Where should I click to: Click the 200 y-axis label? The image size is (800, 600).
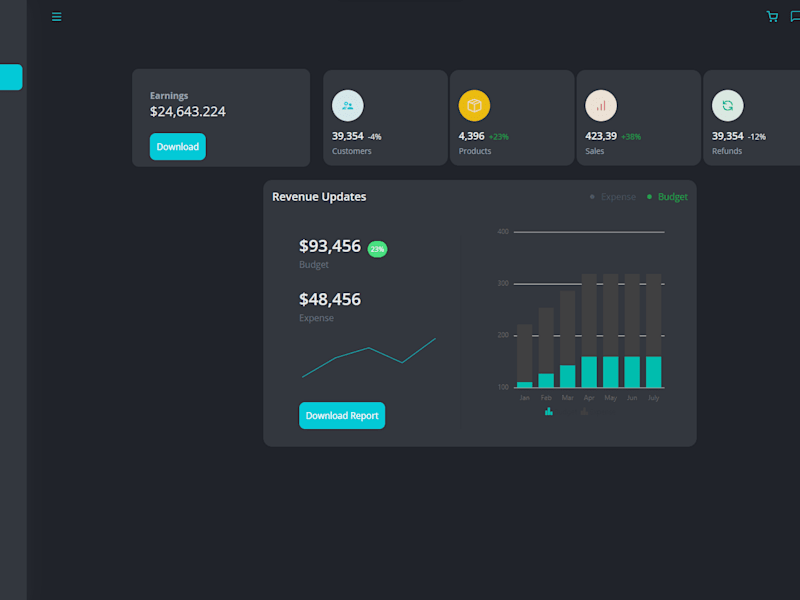(x=503, y=335)
